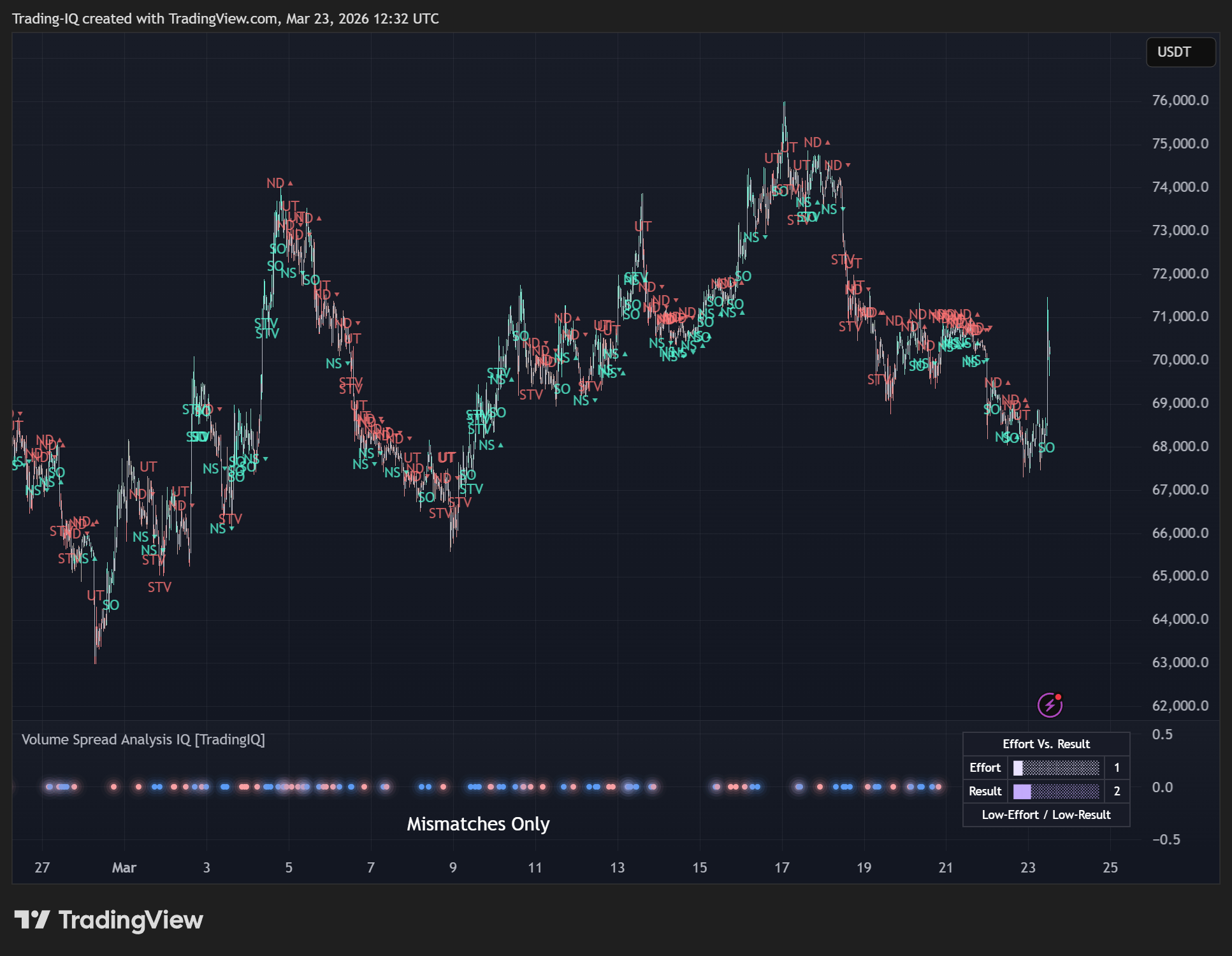Click the "Effort" row label
This screenshot has height=956, width=1232.
click(985, 767)
